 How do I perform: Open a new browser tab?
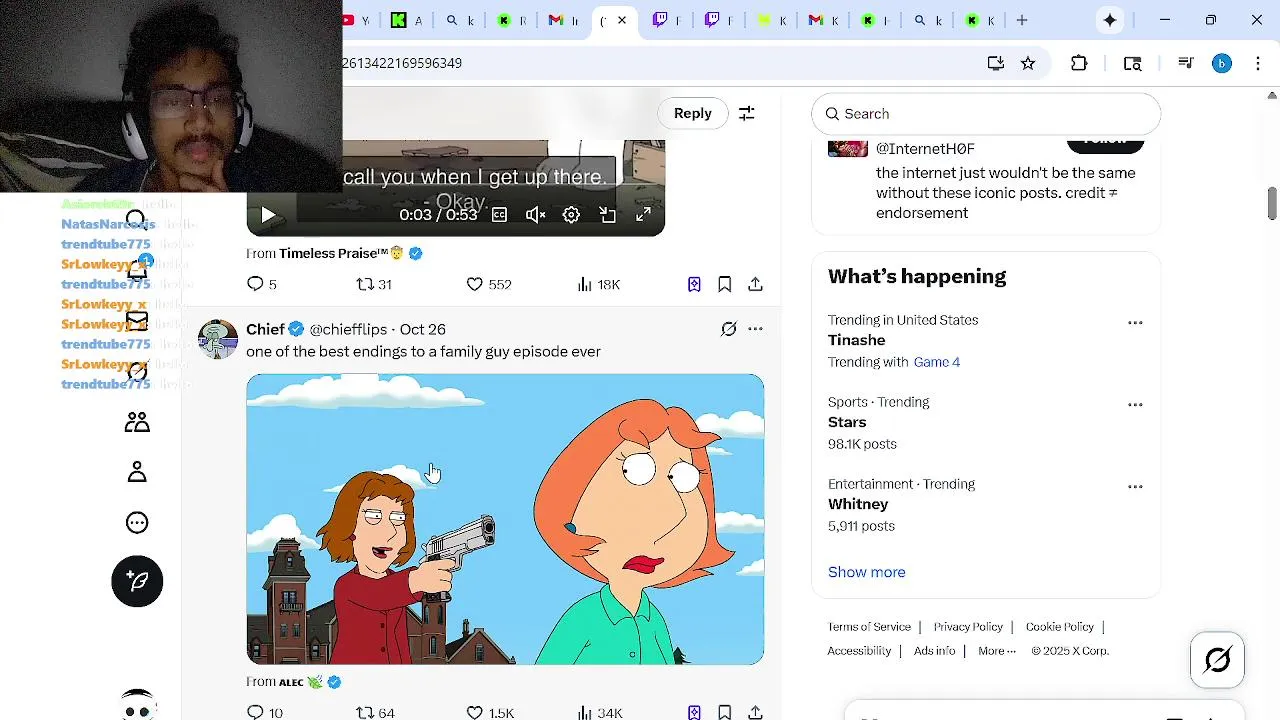(x=1022, y=20)
